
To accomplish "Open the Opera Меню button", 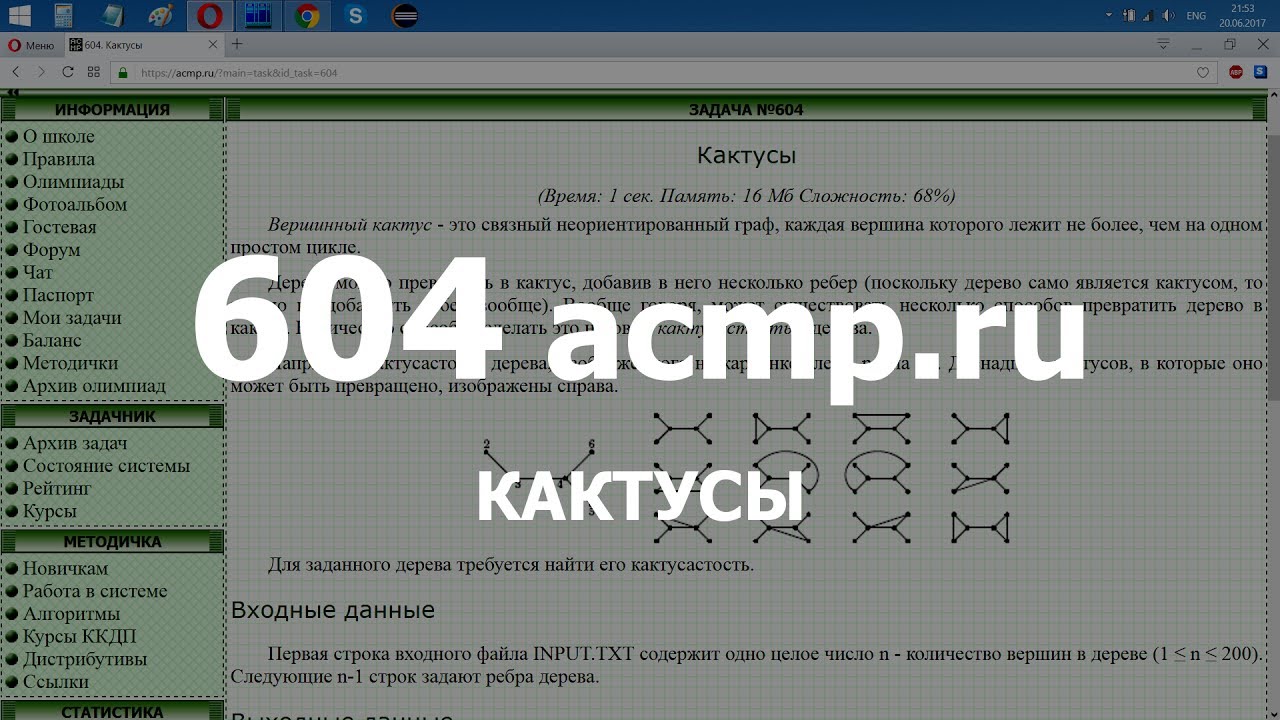I will pos(31,45).
